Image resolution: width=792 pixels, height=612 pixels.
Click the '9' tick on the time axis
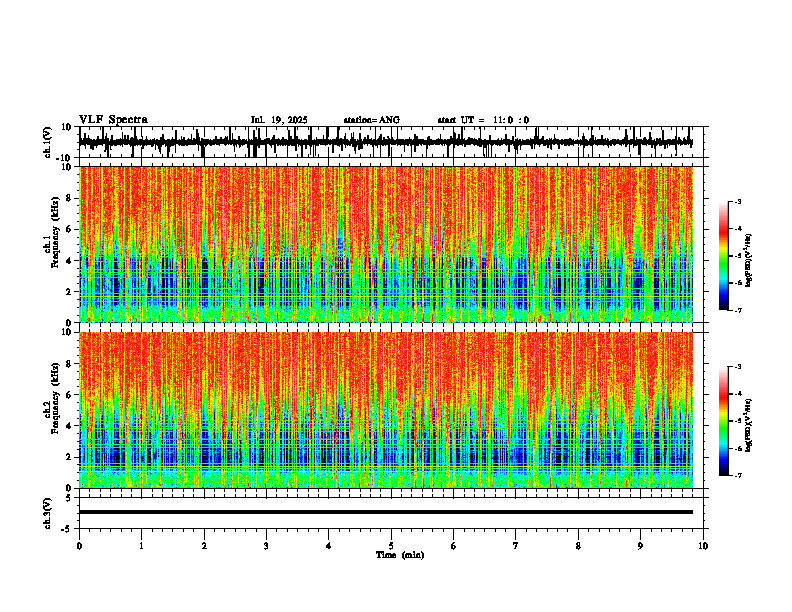(x=640, y=546)
